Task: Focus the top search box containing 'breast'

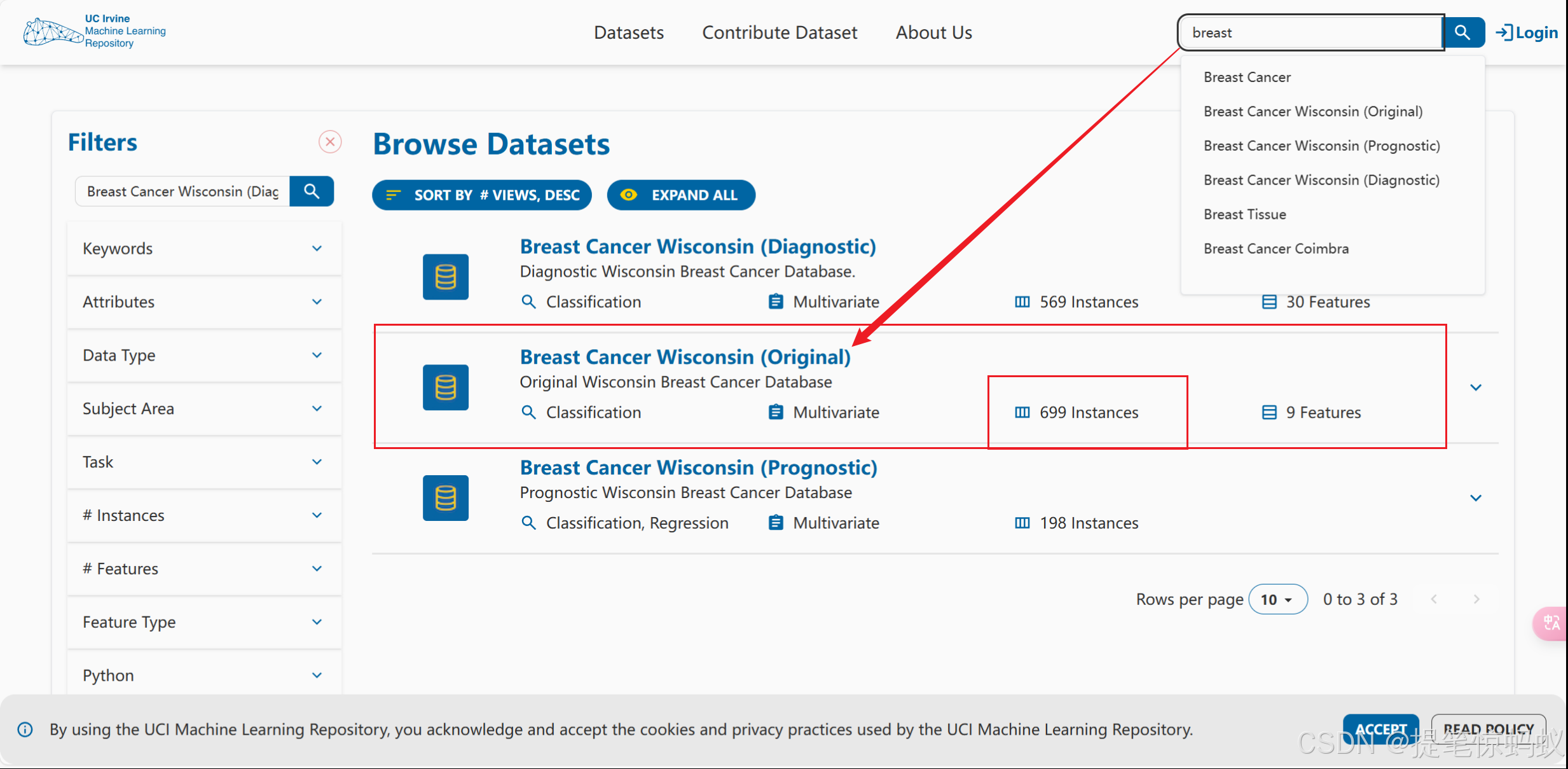Action: pyautogui.click(x=1310, y=32)
